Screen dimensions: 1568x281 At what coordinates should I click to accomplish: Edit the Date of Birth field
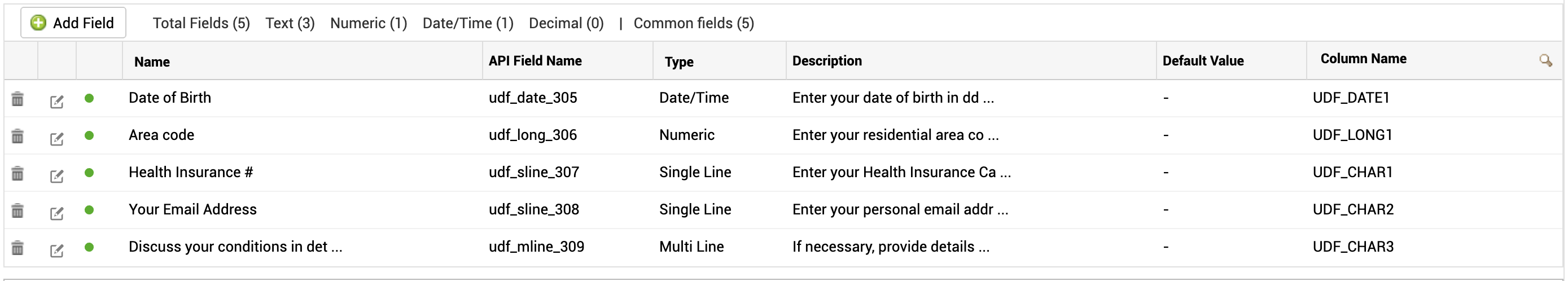[56, 102]
